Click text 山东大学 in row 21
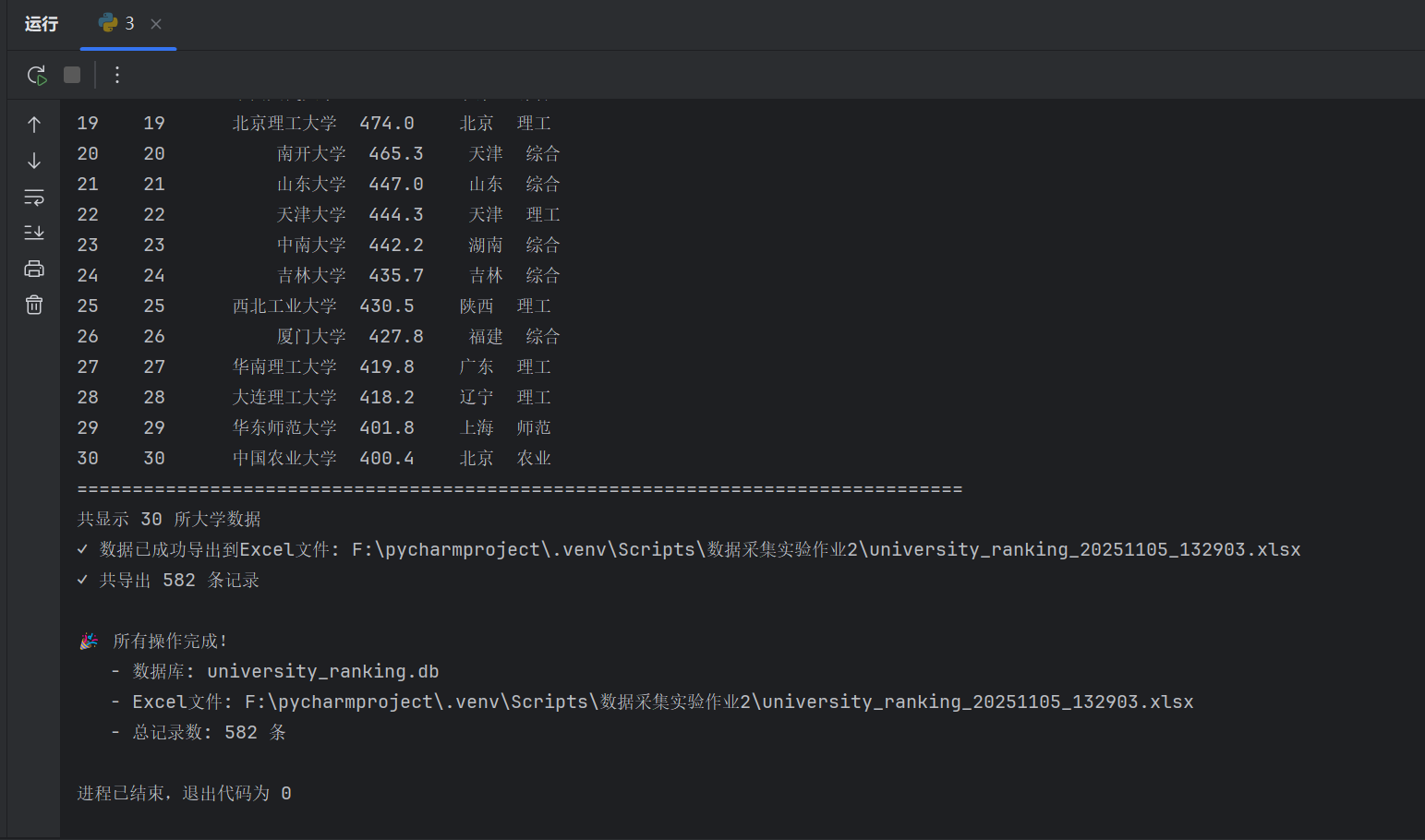 (x=311, y=184)
